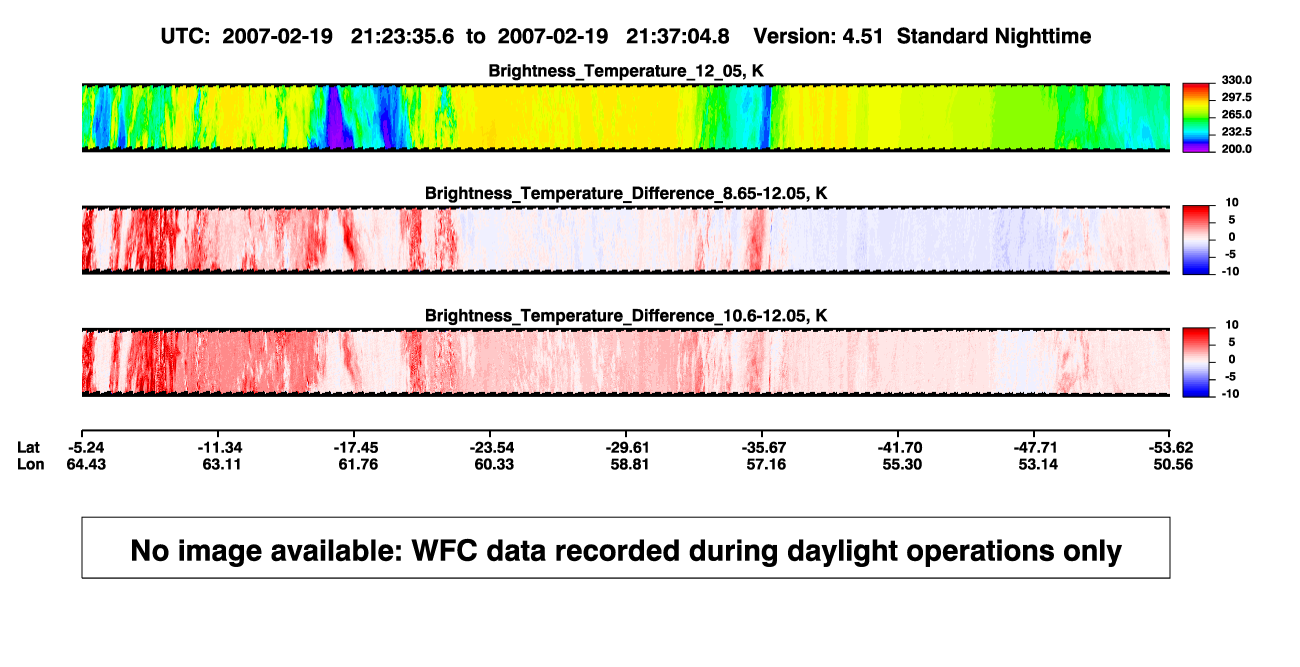Viewport: 1300px width, 667px height.
Task: Click the 'Brightness_Temperature_Difference_10.6-12.05, K' title
Action: pyautogui.click(x=626, y=315)
